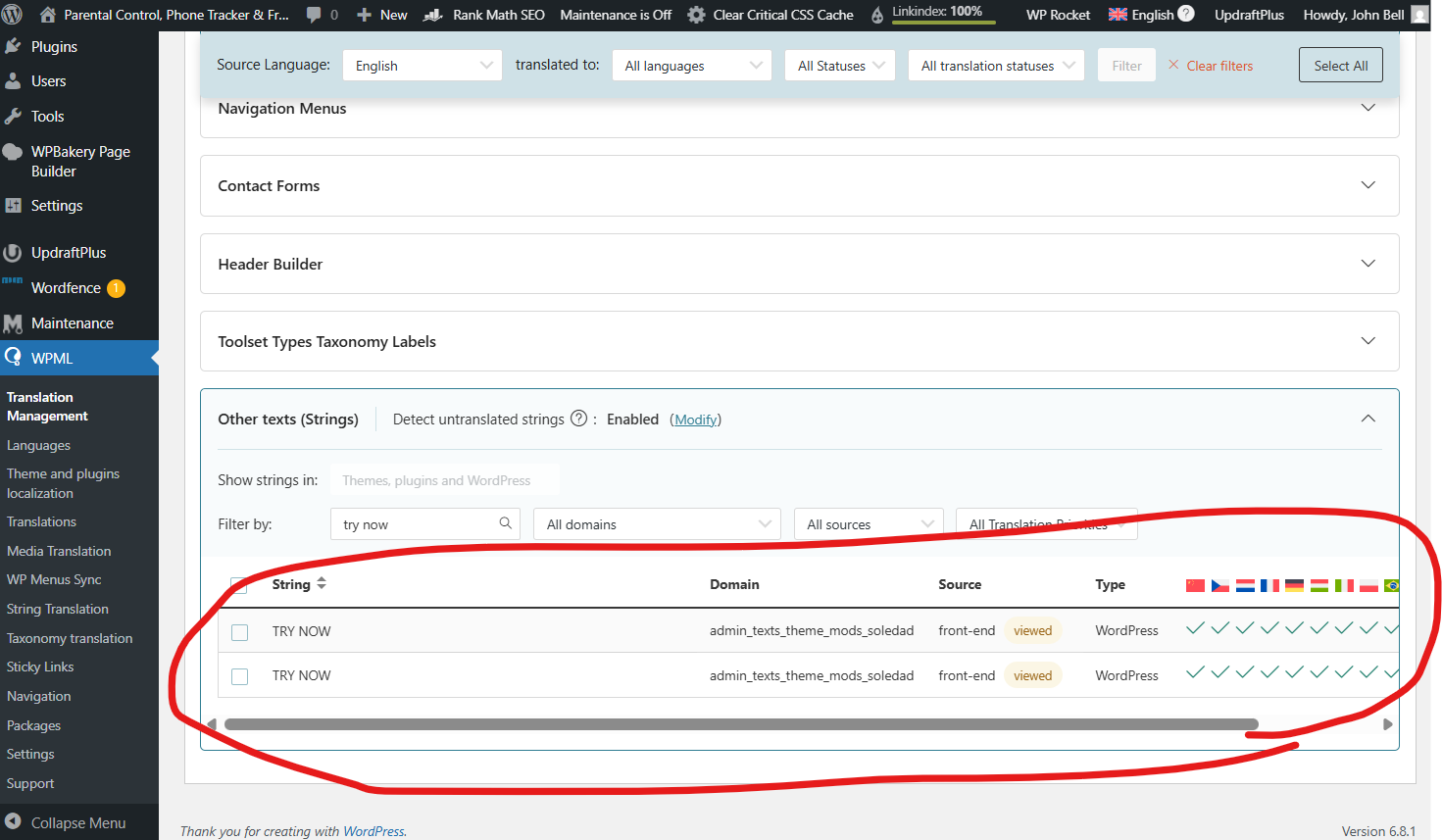
Task: Open the All translation statuses dropdown
Action: pos(996,66)
